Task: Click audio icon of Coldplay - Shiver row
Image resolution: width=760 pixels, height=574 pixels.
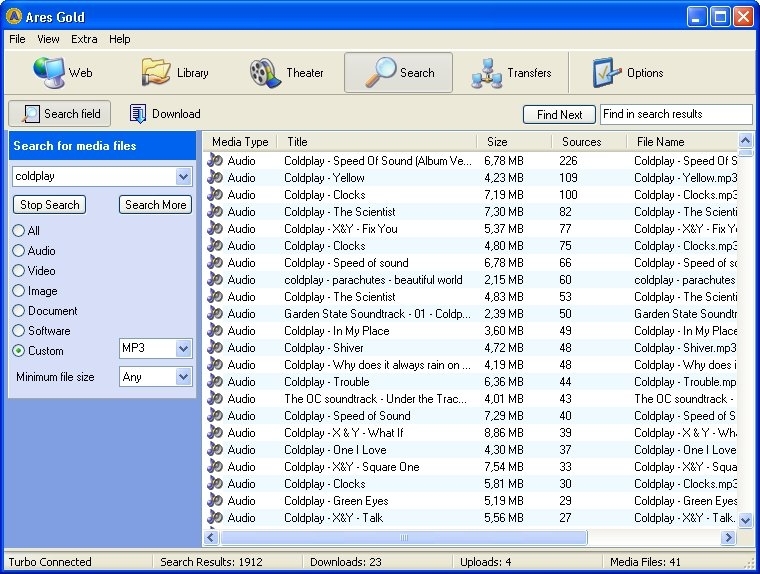Action: pyautogui.click(x=215, y=347)
